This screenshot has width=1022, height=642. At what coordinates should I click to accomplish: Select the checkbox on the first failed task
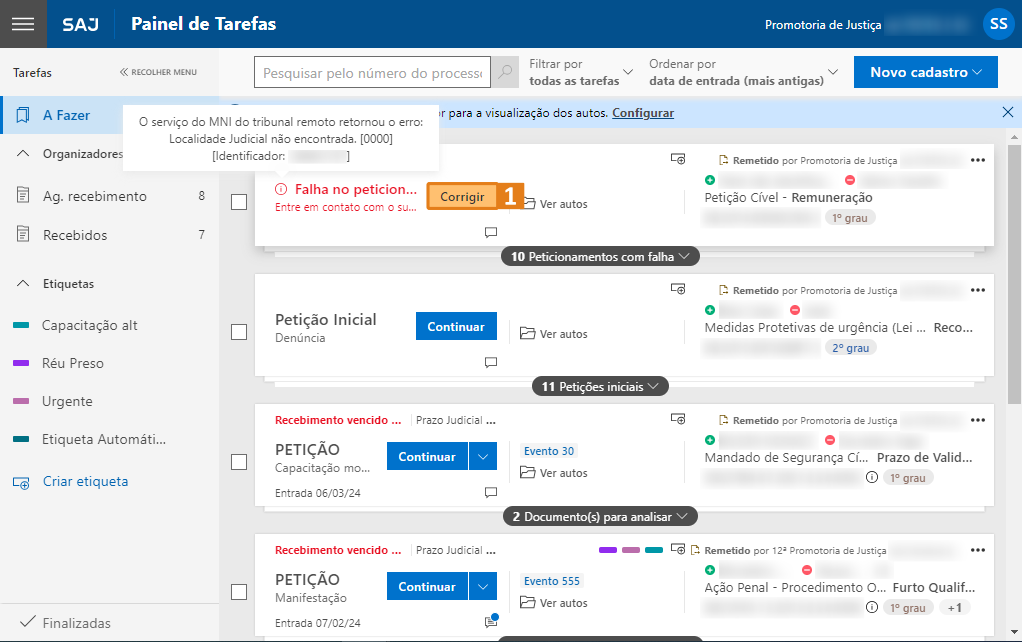(239, 201)
